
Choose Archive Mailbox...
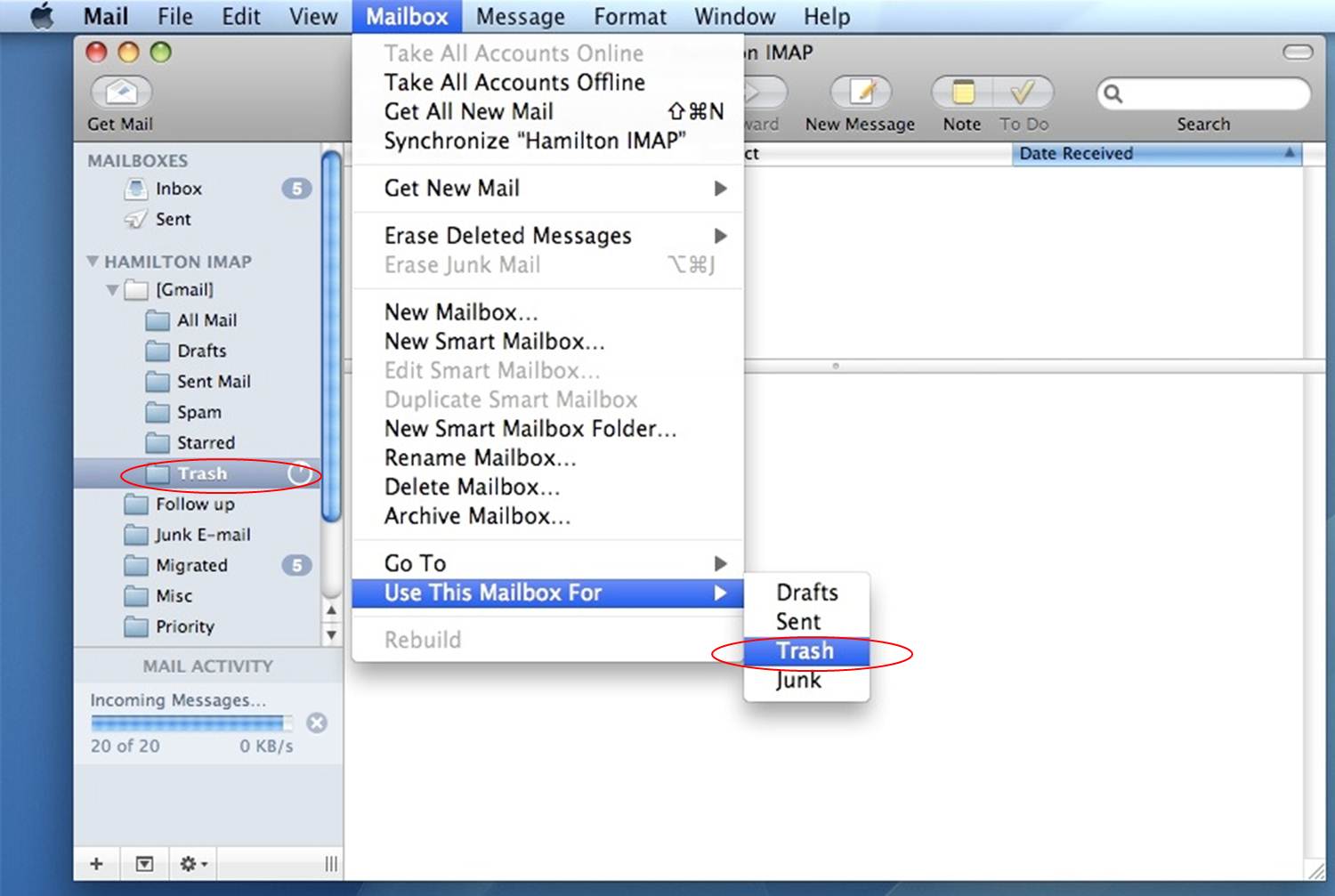point(547,517)
